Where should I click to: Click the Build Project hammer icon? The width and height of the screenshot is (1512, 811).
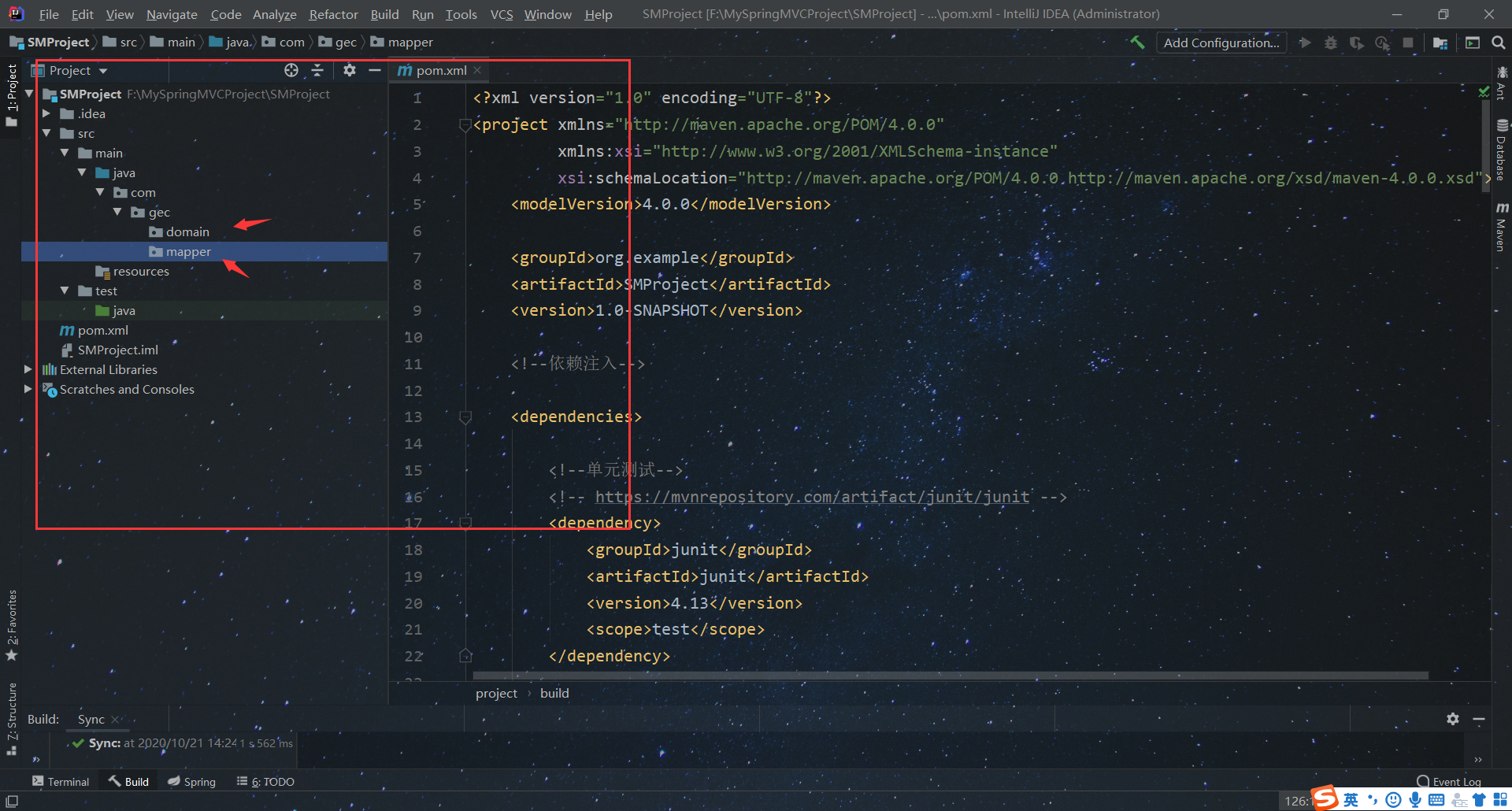pyautogui.click(x=1137, y=43)
